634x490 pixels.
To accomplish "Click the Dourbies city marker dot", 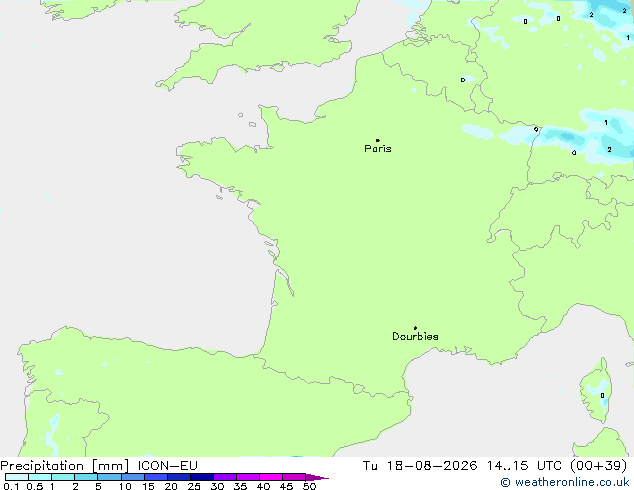I will click(x=415, y=328).
